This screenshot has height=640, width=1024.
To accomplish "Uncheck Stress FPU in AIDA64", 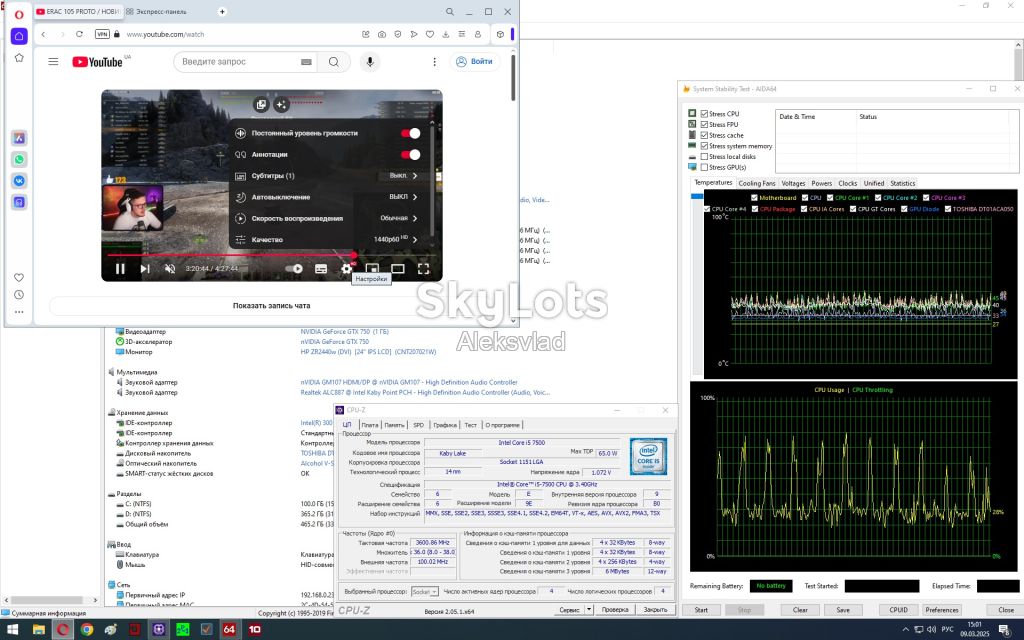I will pos(704,124).
